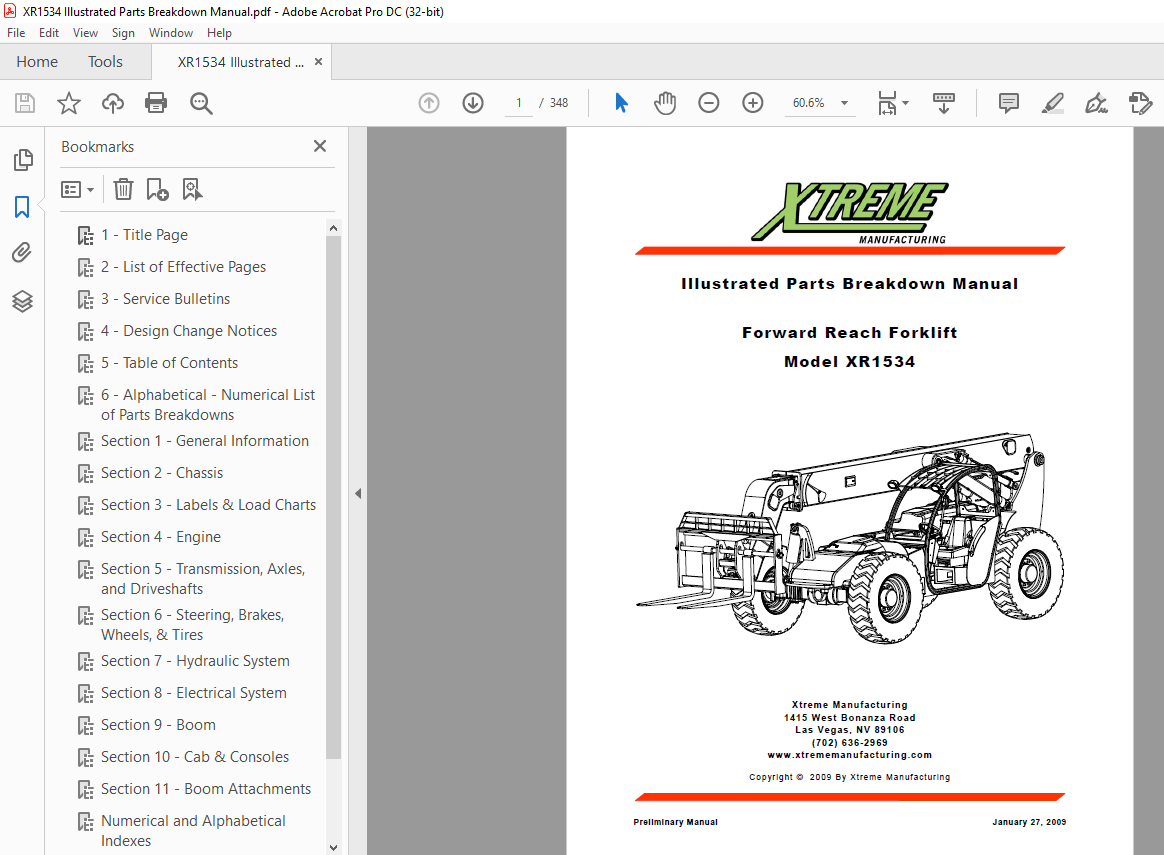Image resolution: width=1164 pixels, height=855 pixels.
Task: Jump to Section 6 - Steering, Brakes bookmark
Action: [193, 624]
